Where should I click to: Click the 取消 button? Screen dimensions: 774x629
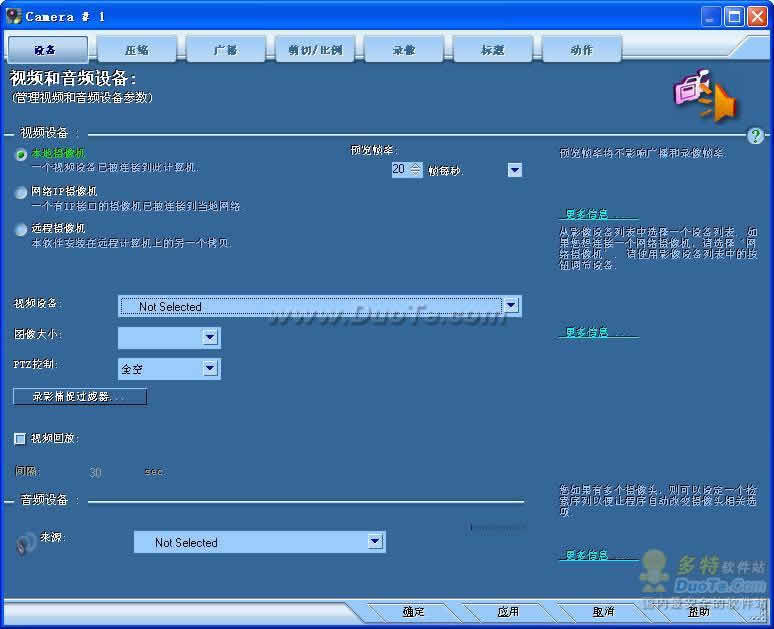click(603, 612)
